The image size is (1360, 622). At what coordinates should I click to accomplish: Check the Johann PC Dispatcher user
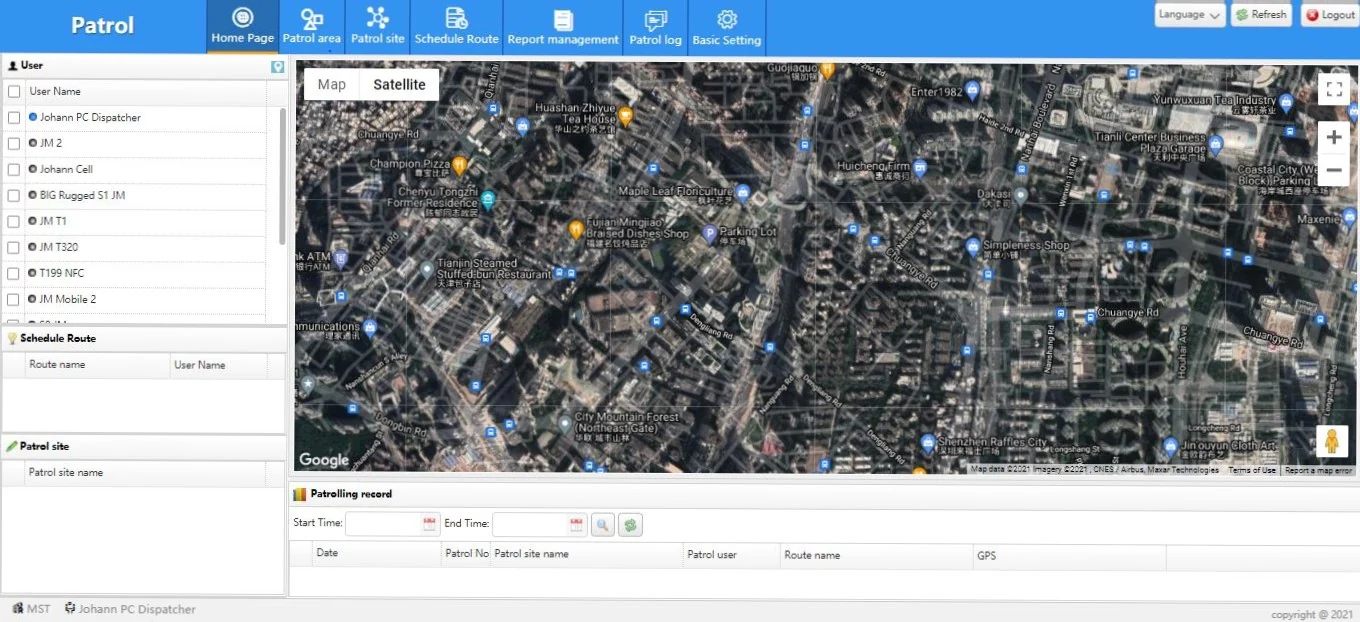click(x=14, y=118)
